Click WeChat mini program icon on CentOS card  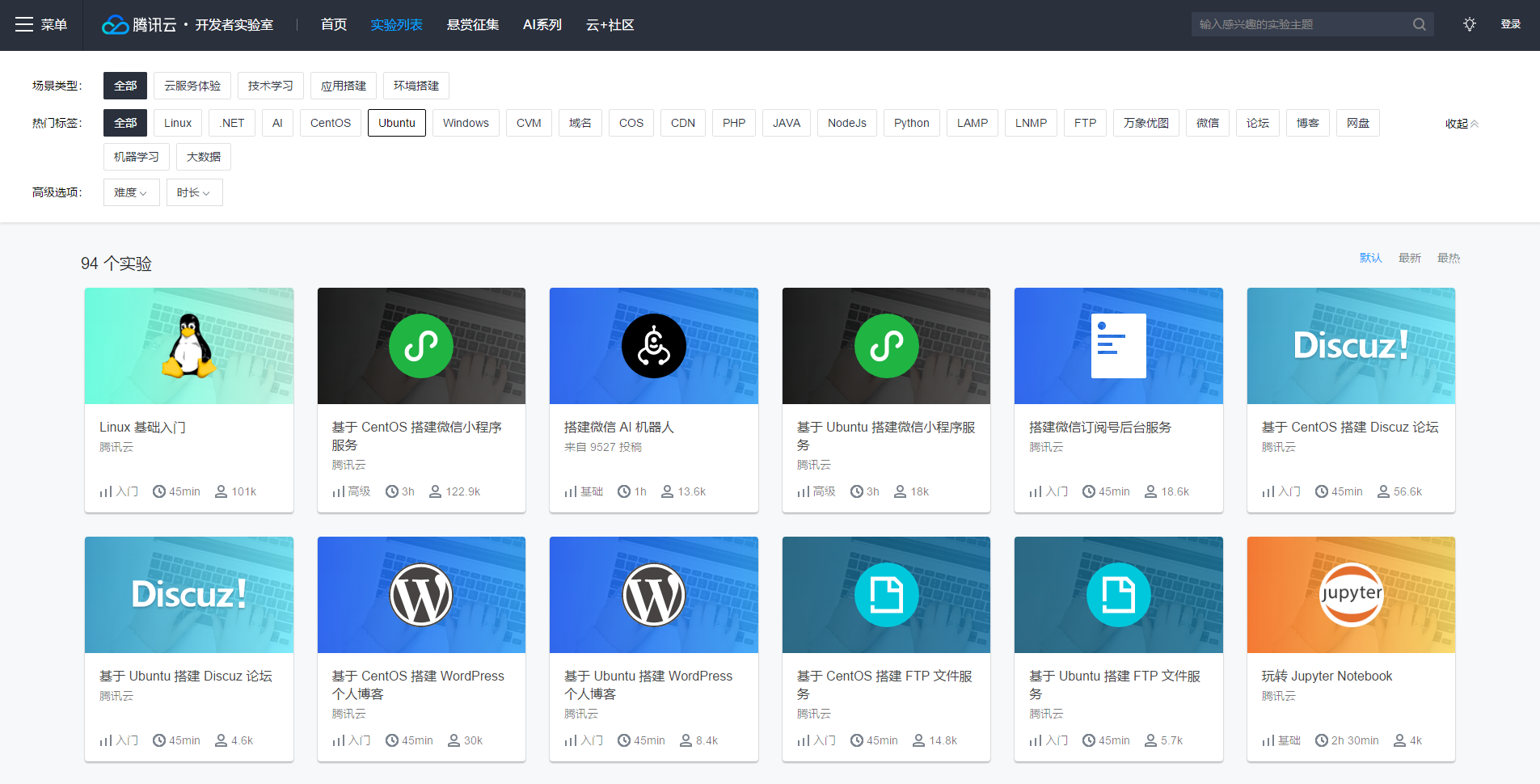pos(421,346)
